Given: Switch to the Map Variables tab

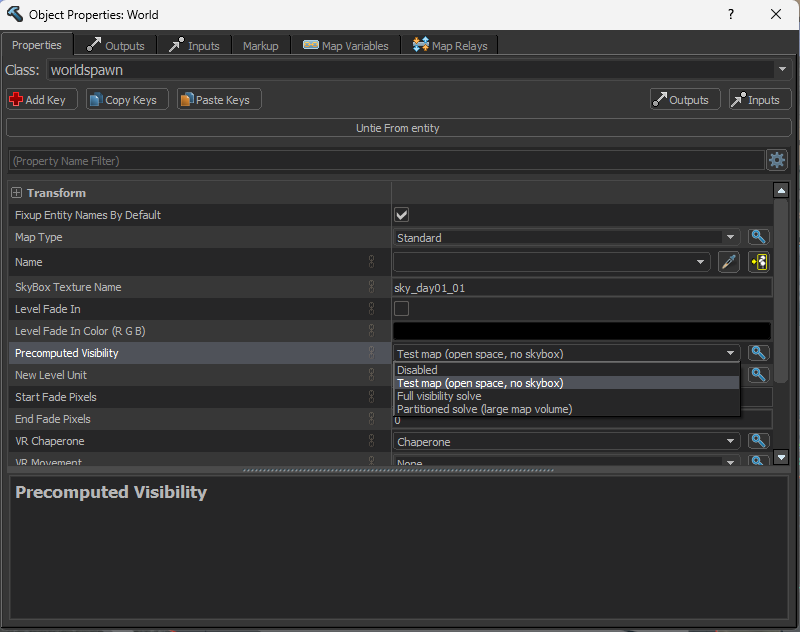Looking at the screenshot, I should pyautogui.click(x=345, y=45).
